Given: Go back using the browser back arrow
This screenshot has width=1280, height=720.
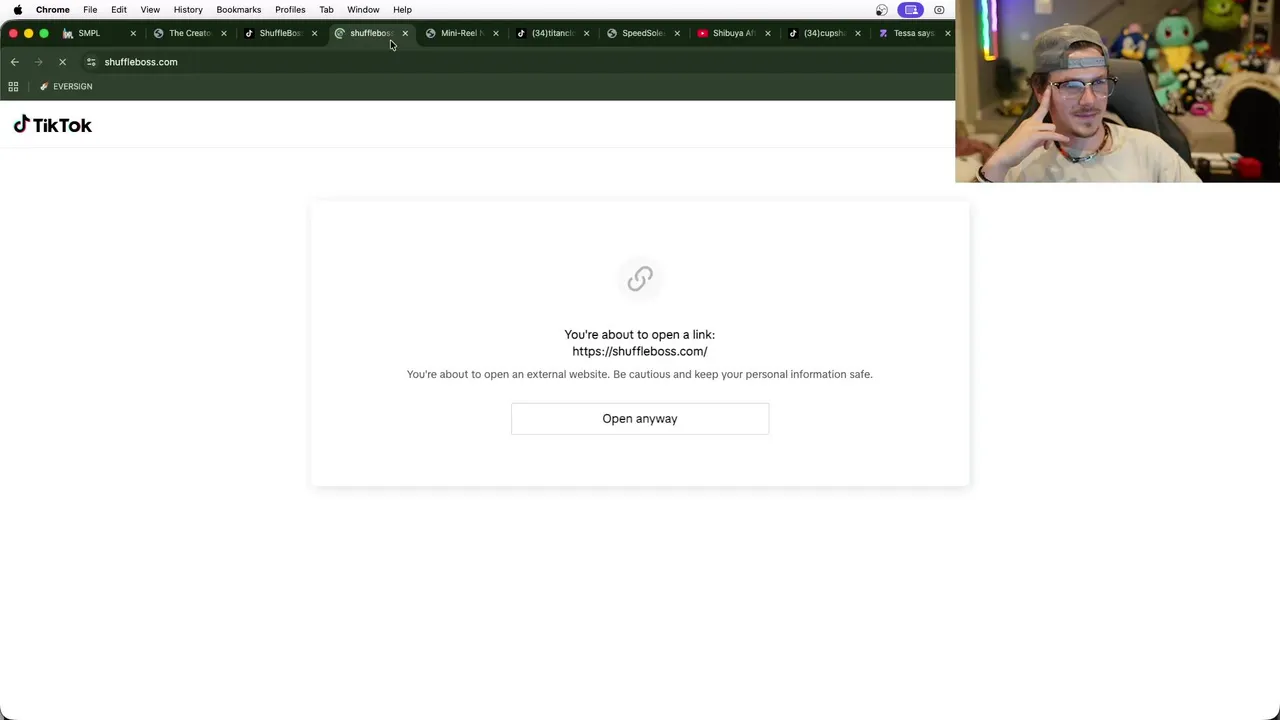Looking at the screenshot, I should tap(15, 62).
